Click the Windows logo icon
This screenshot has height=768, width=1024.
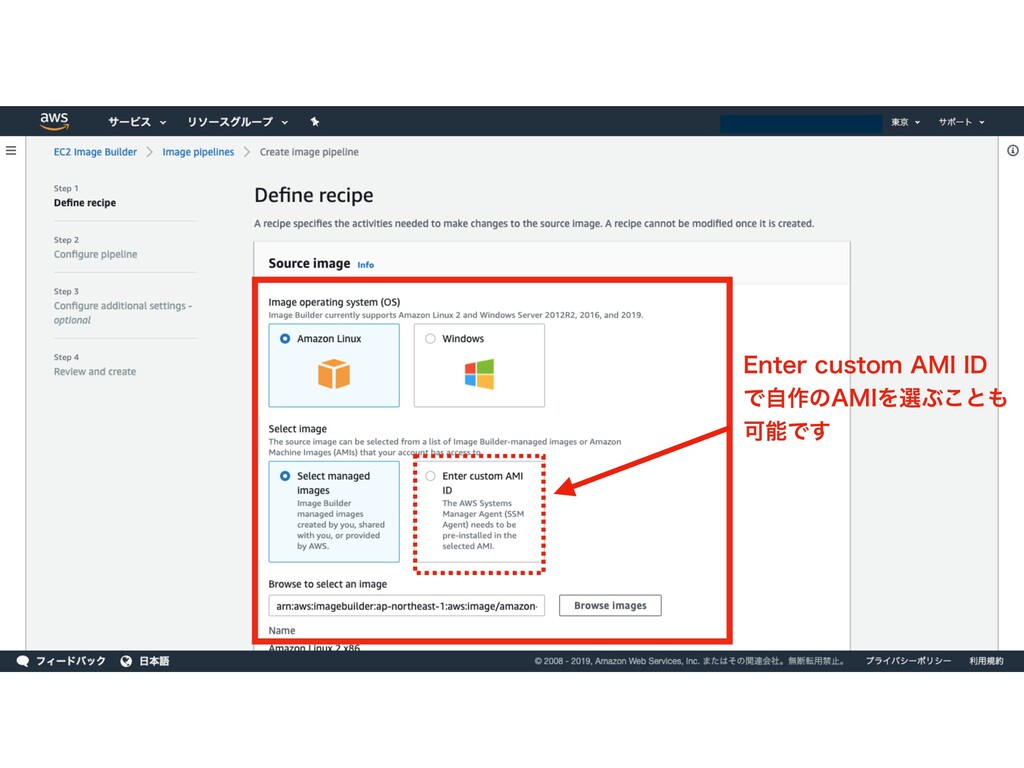coord(479,374)
